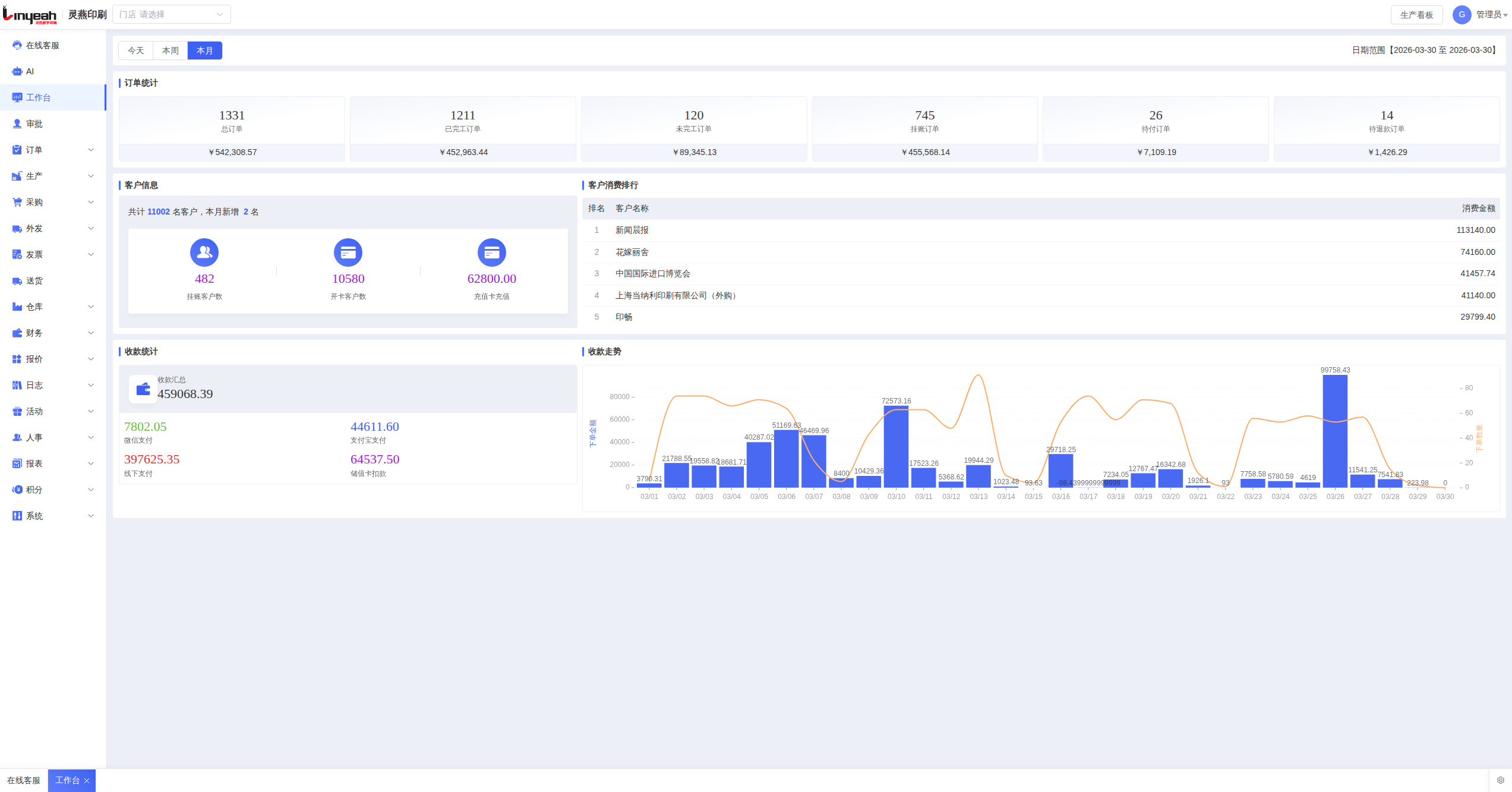Click the settings gear icon at bottom right

tap(1500, 780)
